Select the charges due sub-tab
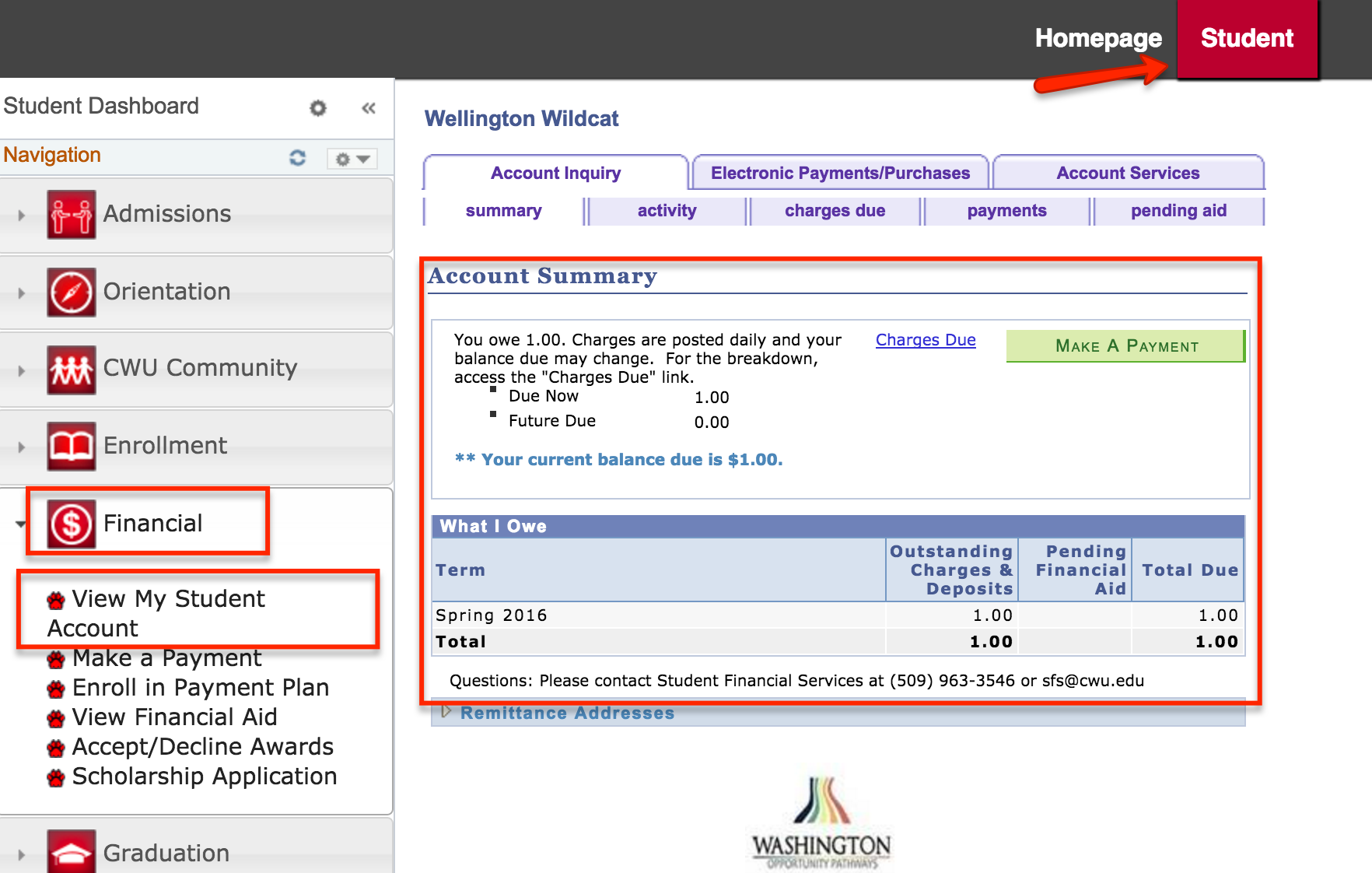The image size is (1372, 873). pos(835,211)
